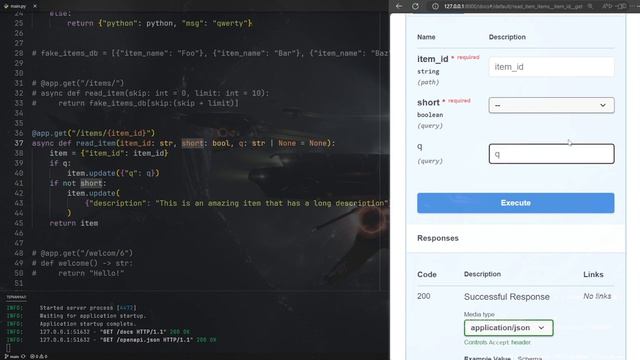
Task: Click 'Started server process' terminal line
Action: 88,308
